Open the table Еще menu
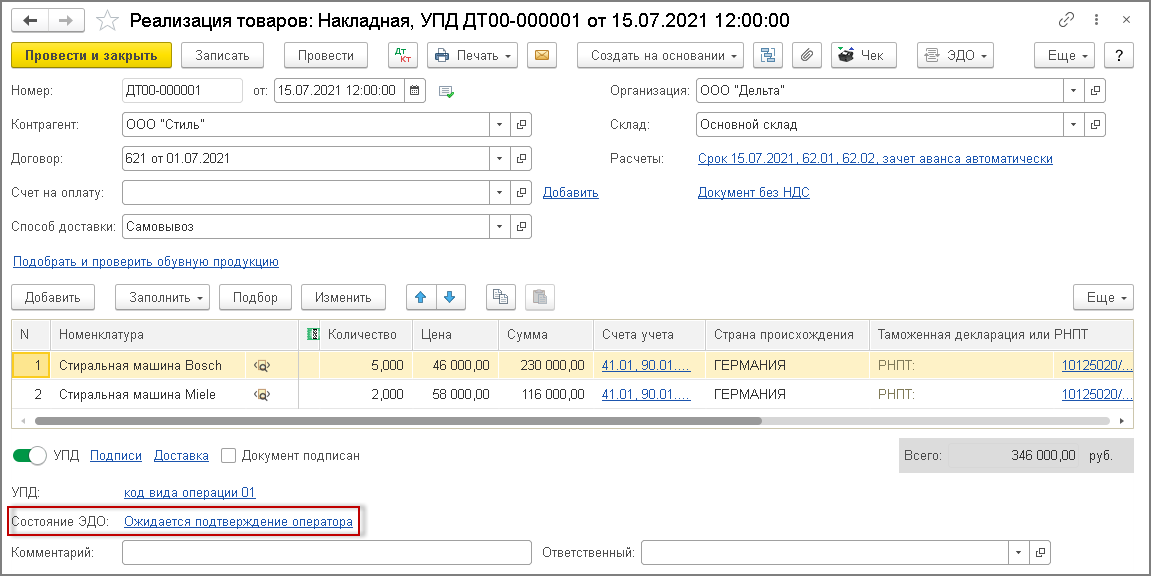Viewport: 1151px width, 576px height. [1103, 297]
